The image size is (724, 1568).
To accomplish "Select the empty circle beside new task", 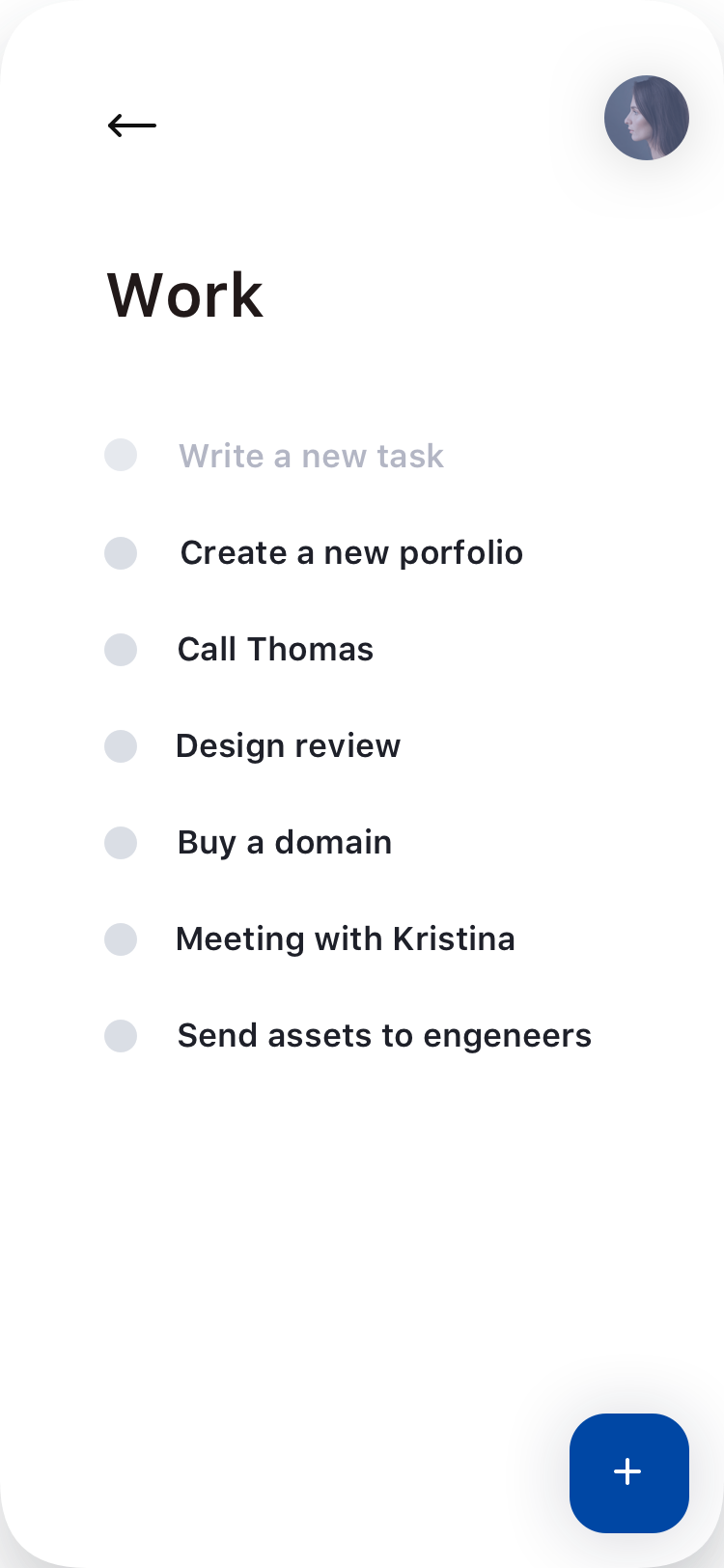I will click(121, 455).
